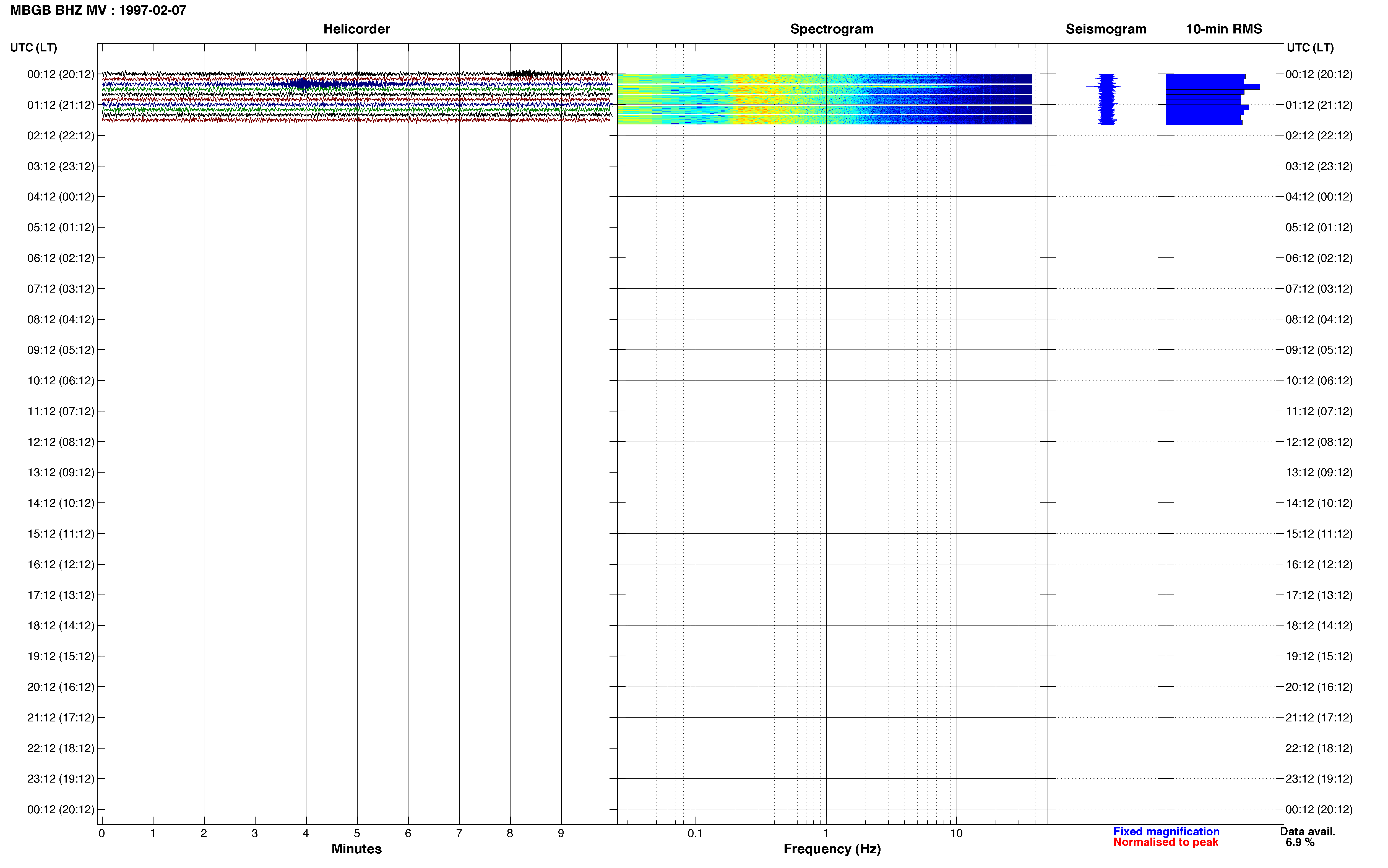Click the 20:12 (16:12) label on the RMS axis
This screenshot has height=868, width=1388.
(x=1319, y=687)
